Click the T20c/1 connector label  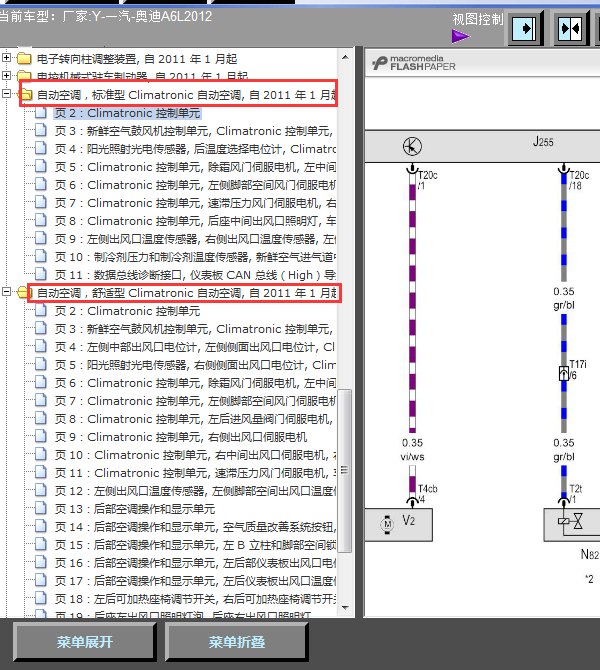tap(427, 180)
